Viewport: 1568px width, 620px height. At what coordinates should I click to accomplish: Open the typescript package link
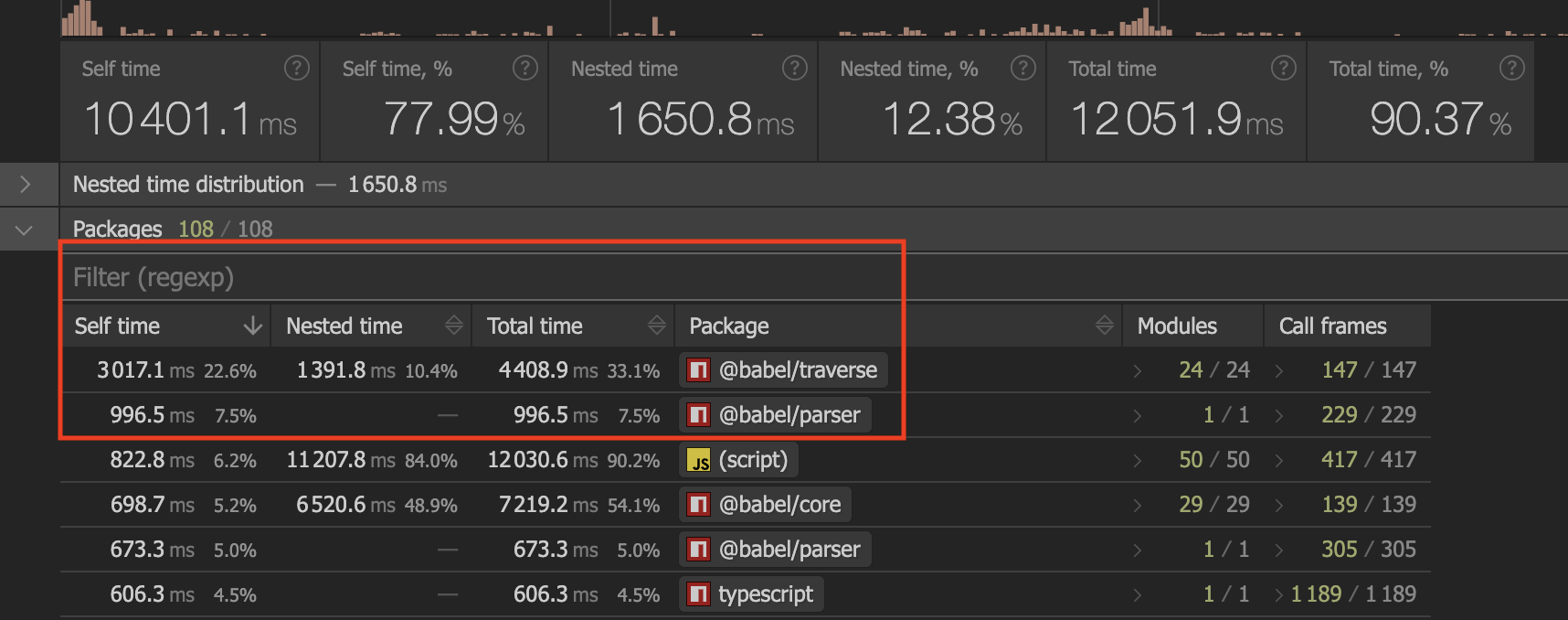pos(751,594)
